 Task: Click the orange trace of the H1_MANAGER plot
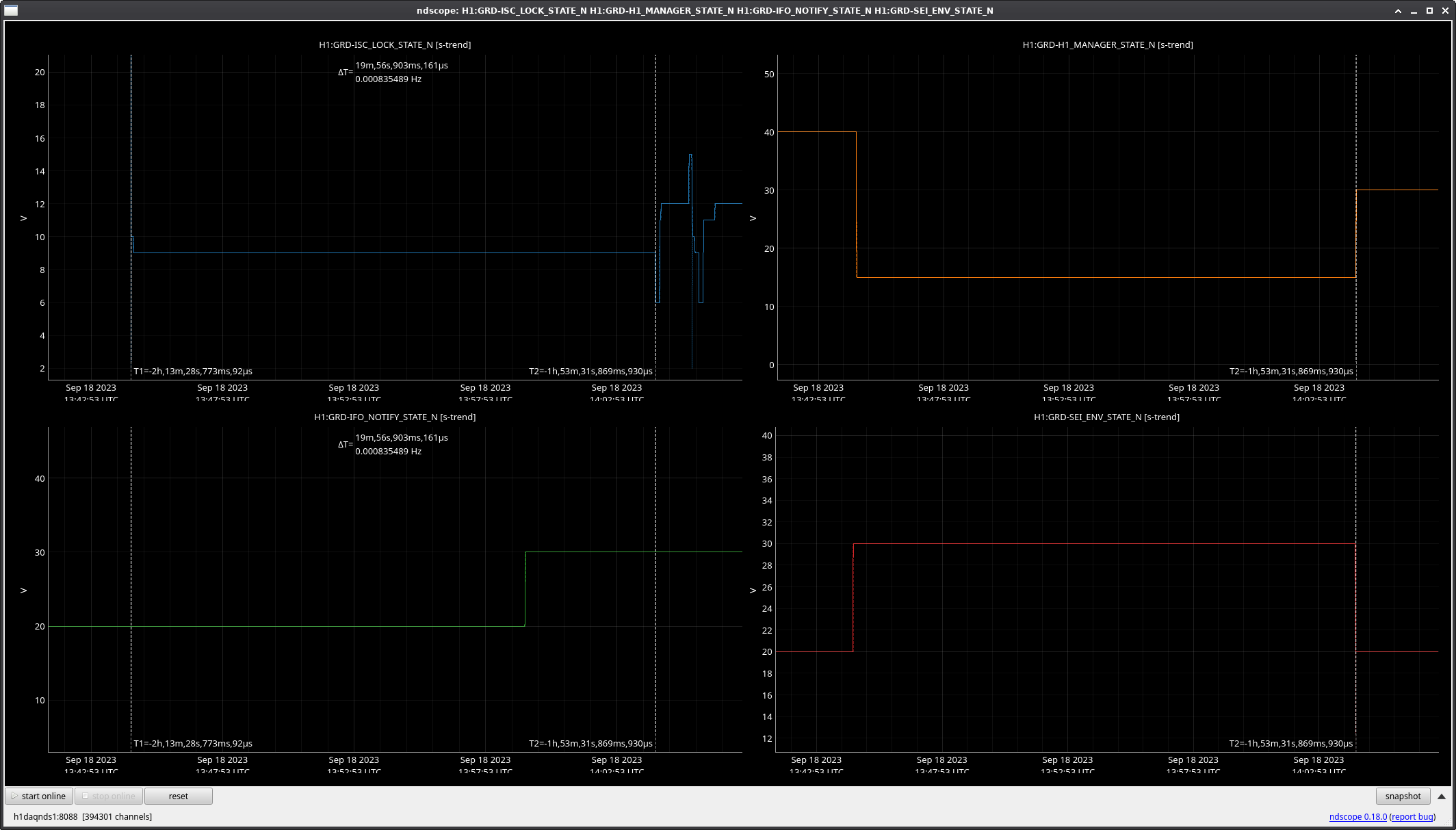point(1105,277)
